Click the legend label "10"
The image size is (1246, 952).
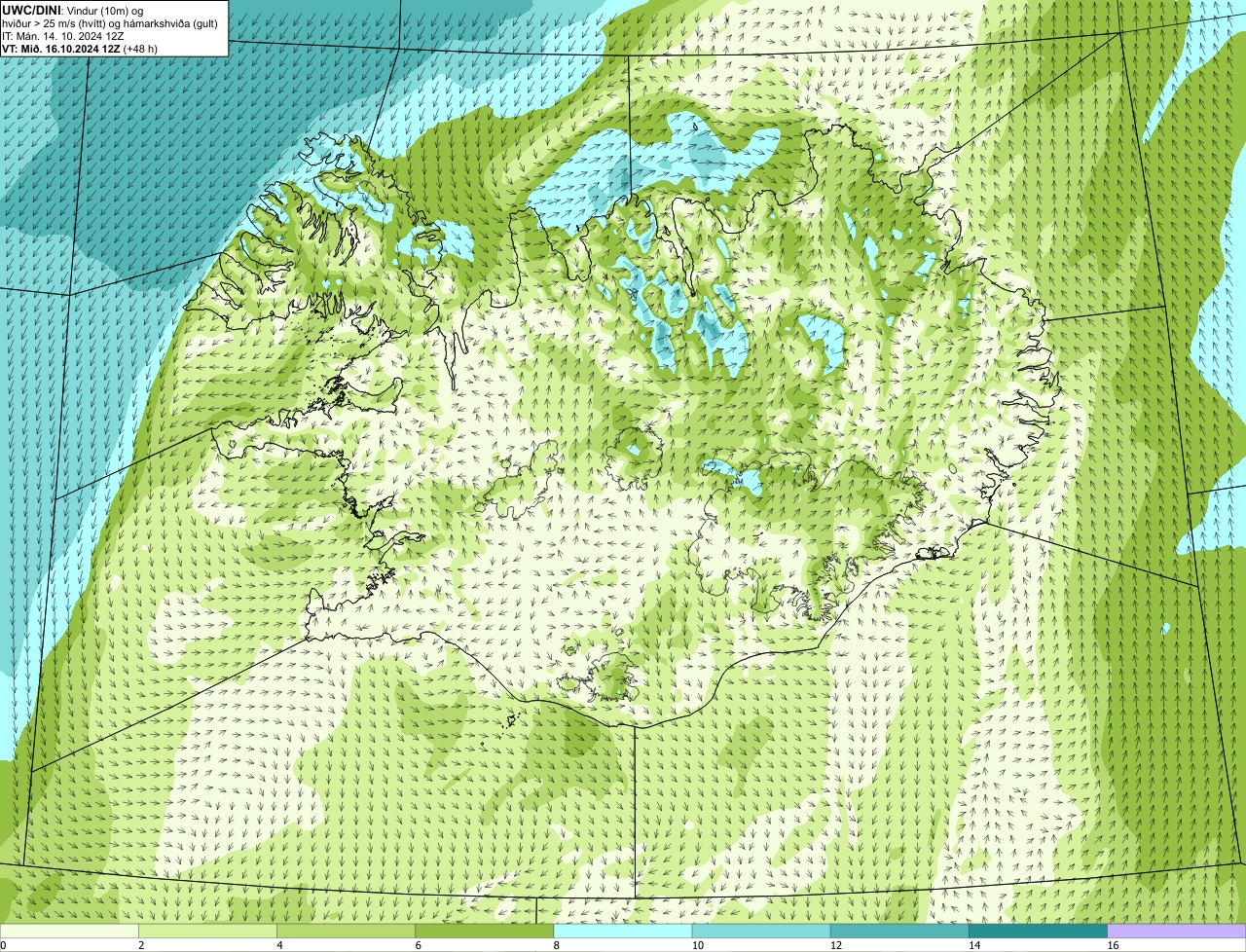pos(697,945)
